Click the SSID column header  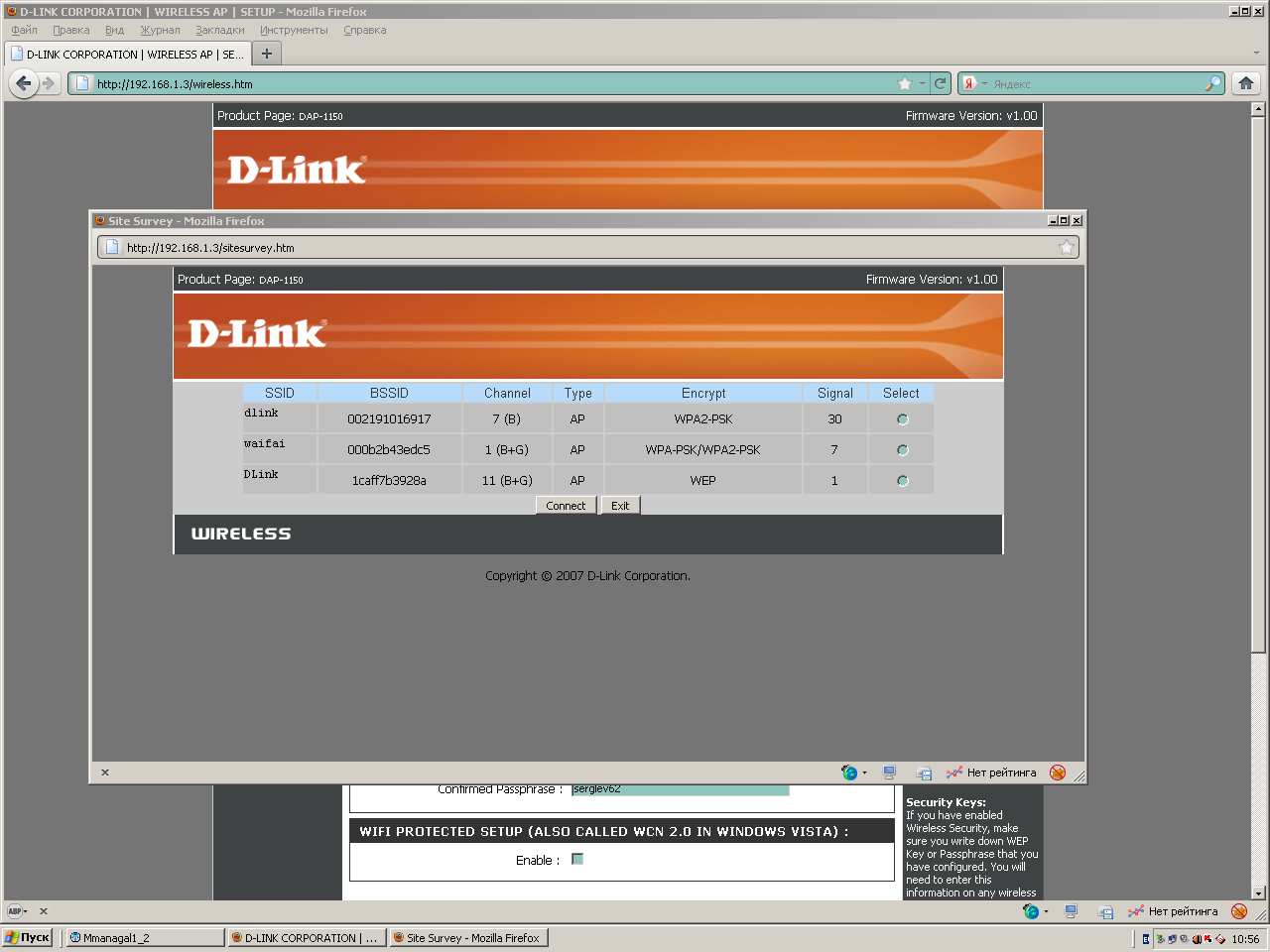coord(280,394)
